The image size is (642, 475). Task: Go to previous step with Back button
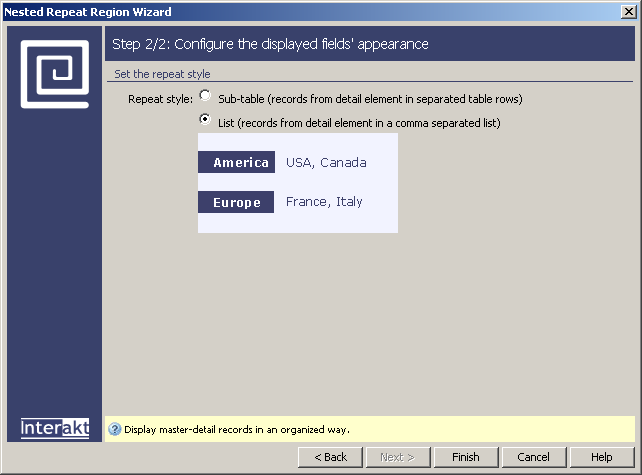point(331,457)
